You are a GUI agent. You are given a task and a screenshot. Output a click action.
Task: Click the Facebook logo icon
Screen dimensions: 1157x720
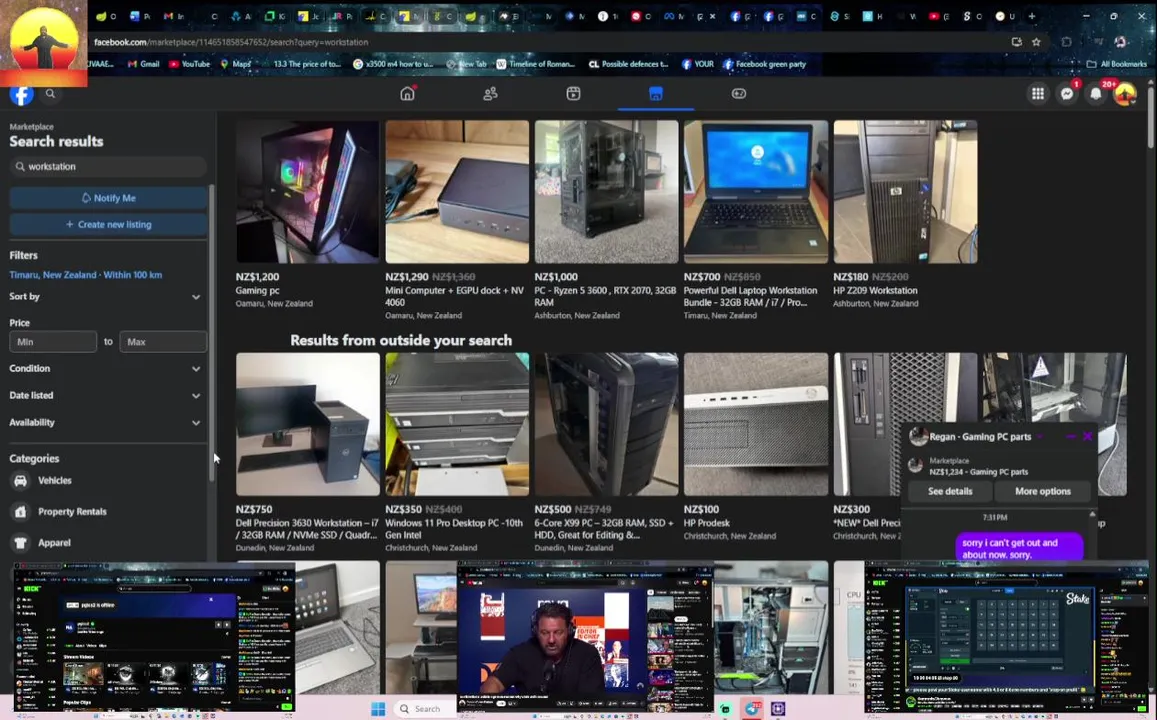click(x=21, y=94)
